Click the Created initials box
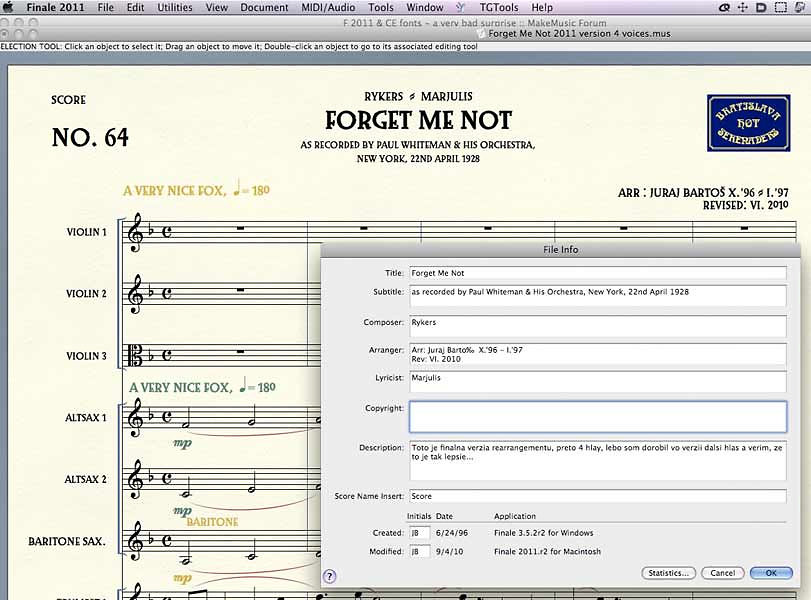 419,533
